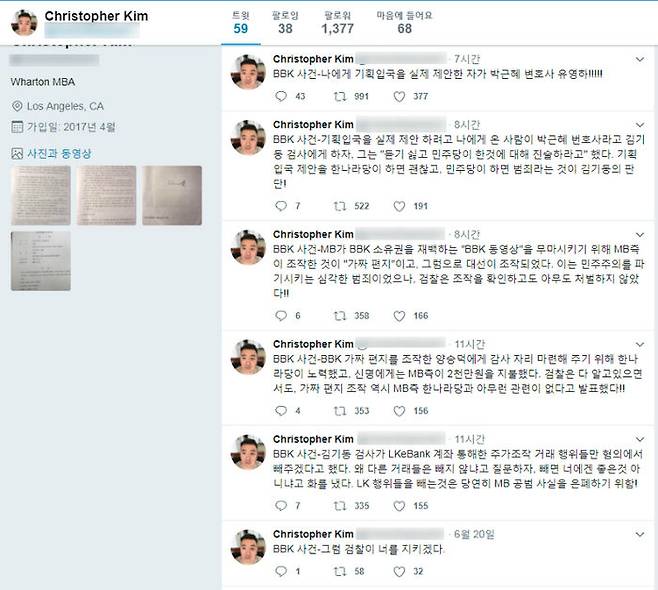
Task: Expand the chevron on first 8시간 tweet
Action: pos(640,125)
